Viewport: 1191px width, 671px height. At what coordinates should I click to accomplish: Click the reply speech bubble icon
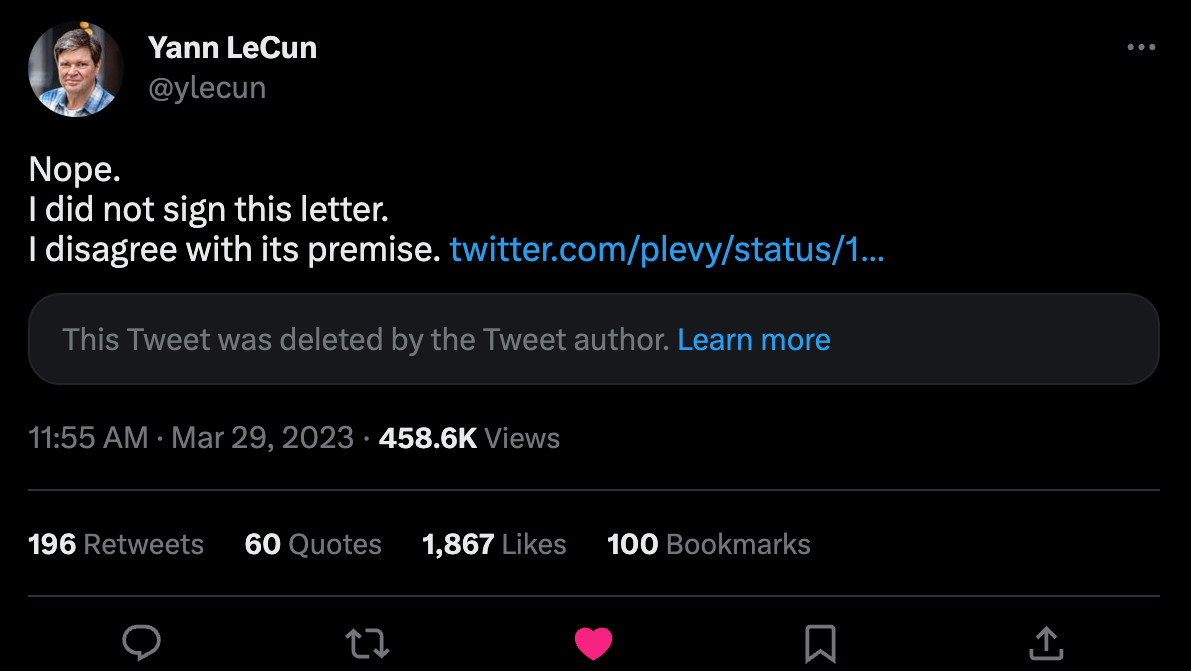[x=142, y=642]
